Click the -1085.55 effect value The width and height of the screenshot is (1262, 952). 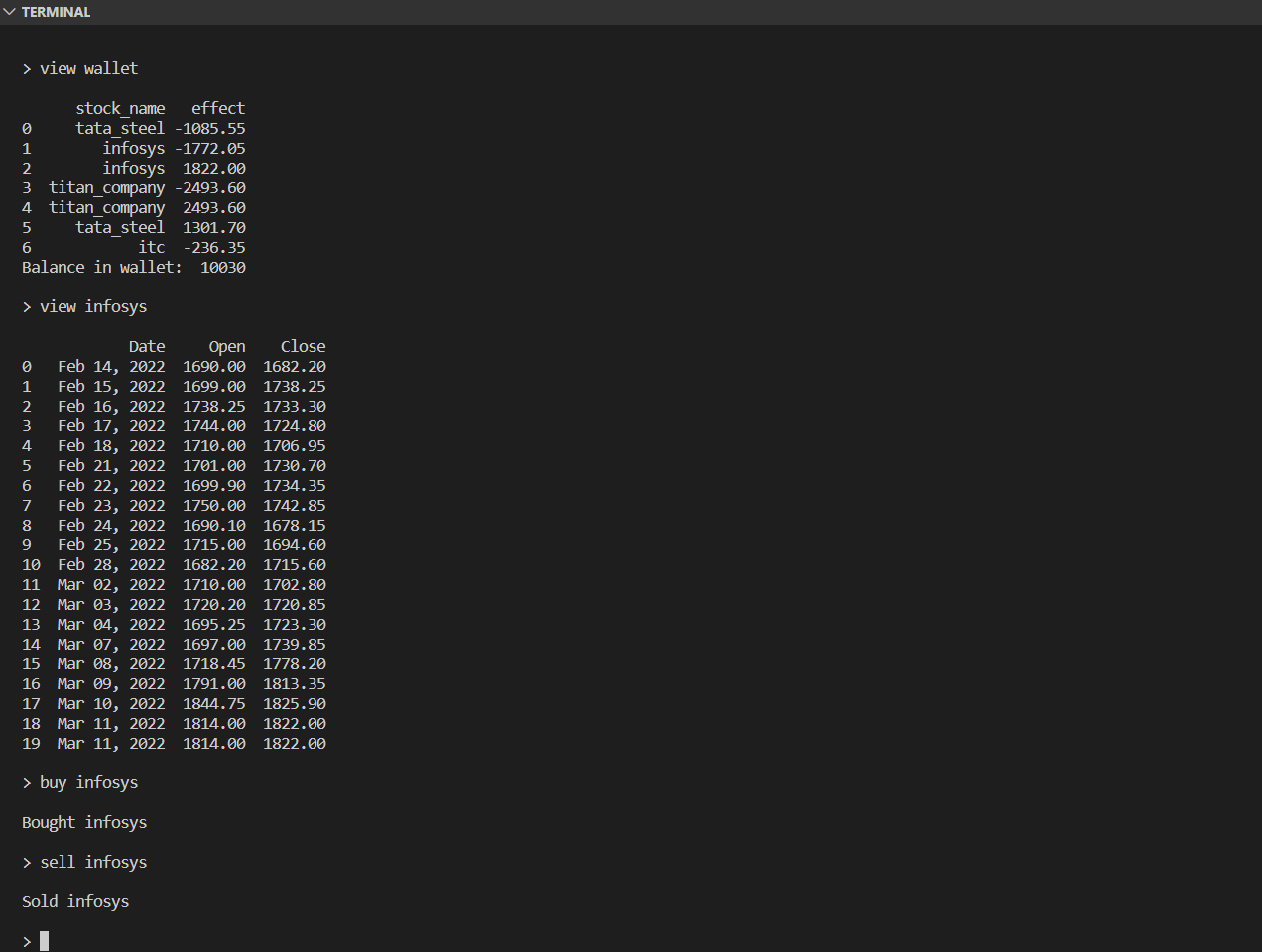(210, 128)
